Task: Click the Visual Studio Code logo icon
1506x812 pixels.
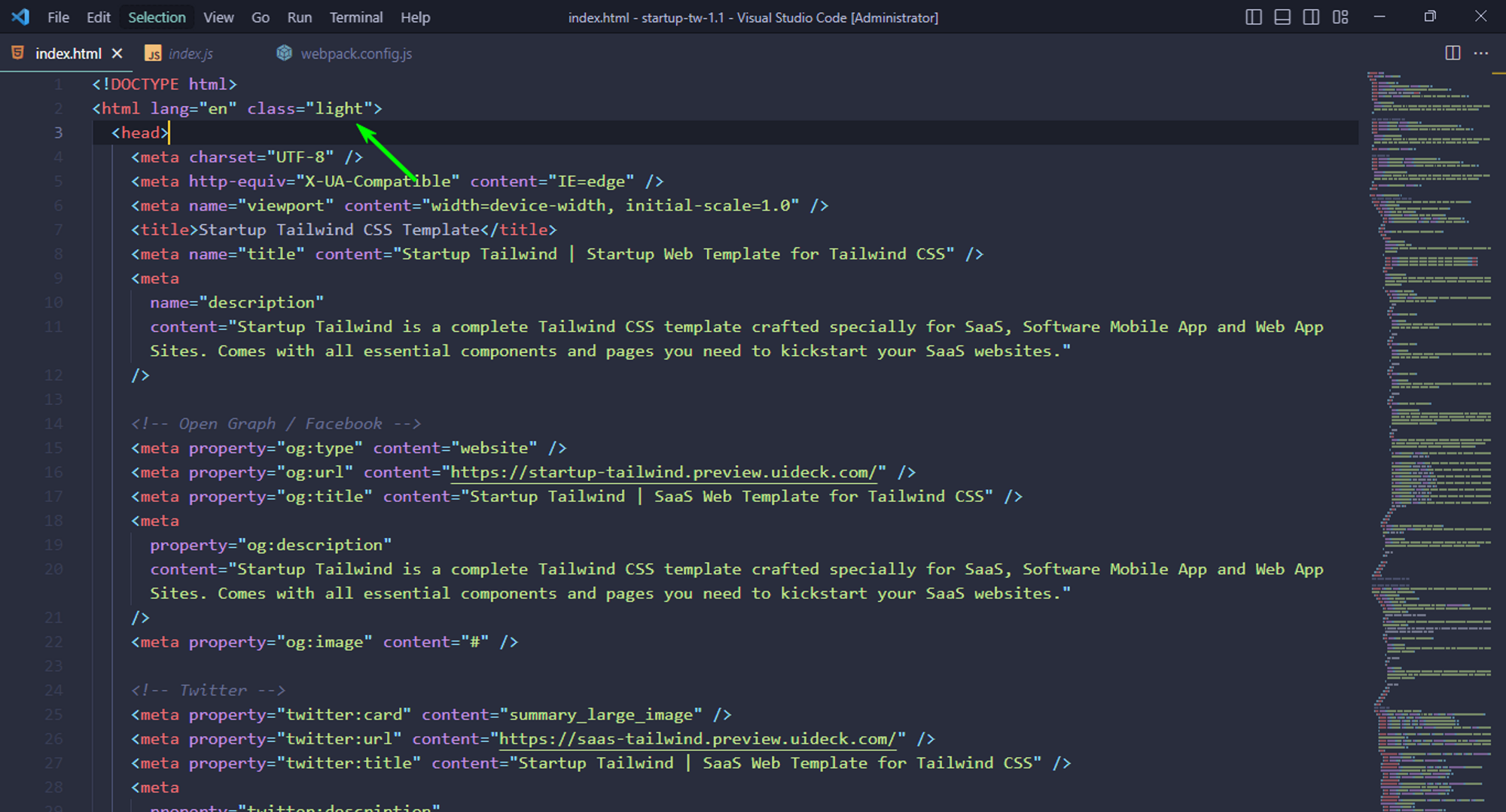Action: [20, 17]
